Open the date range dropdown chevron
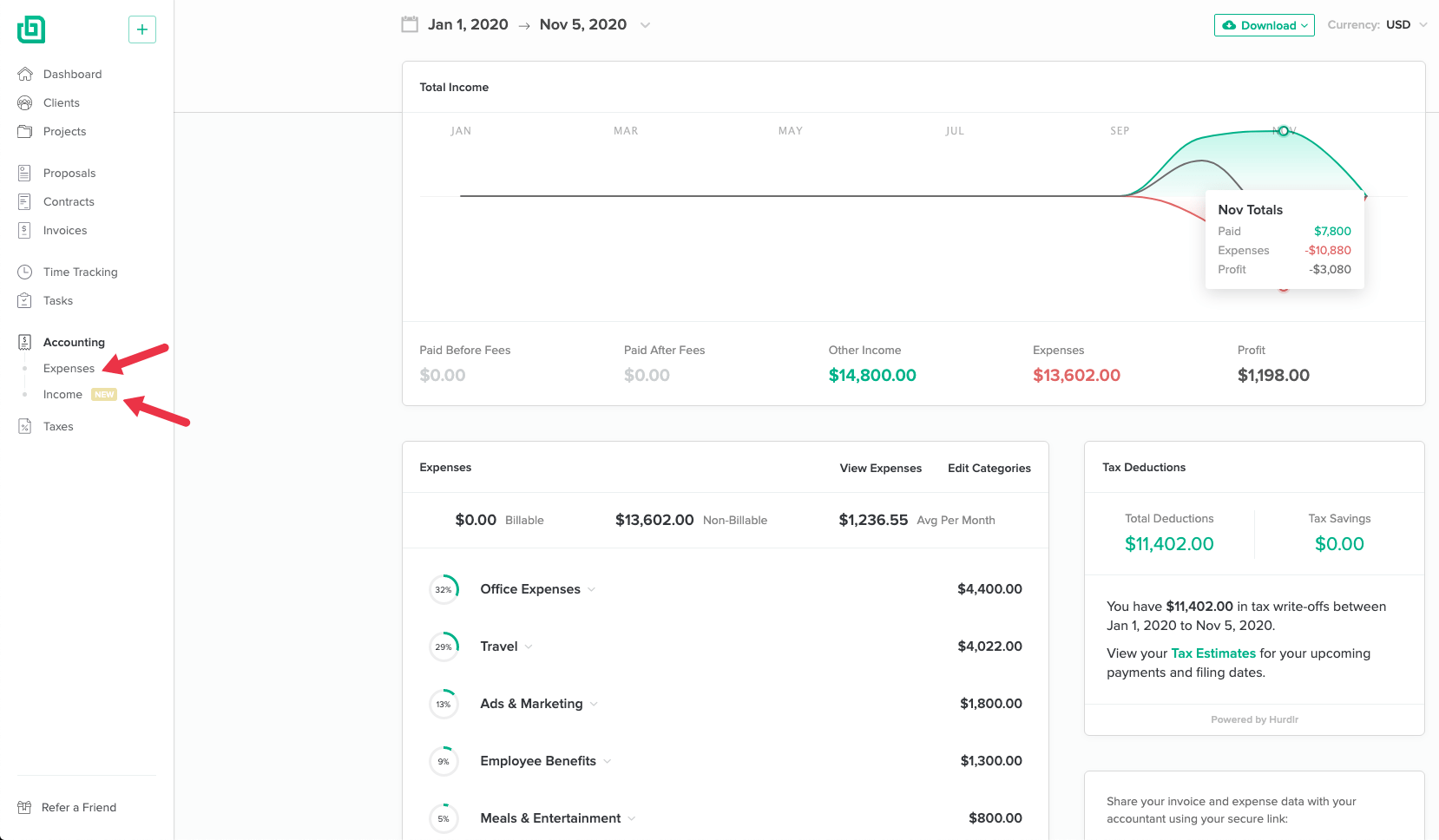 point(645,25)
